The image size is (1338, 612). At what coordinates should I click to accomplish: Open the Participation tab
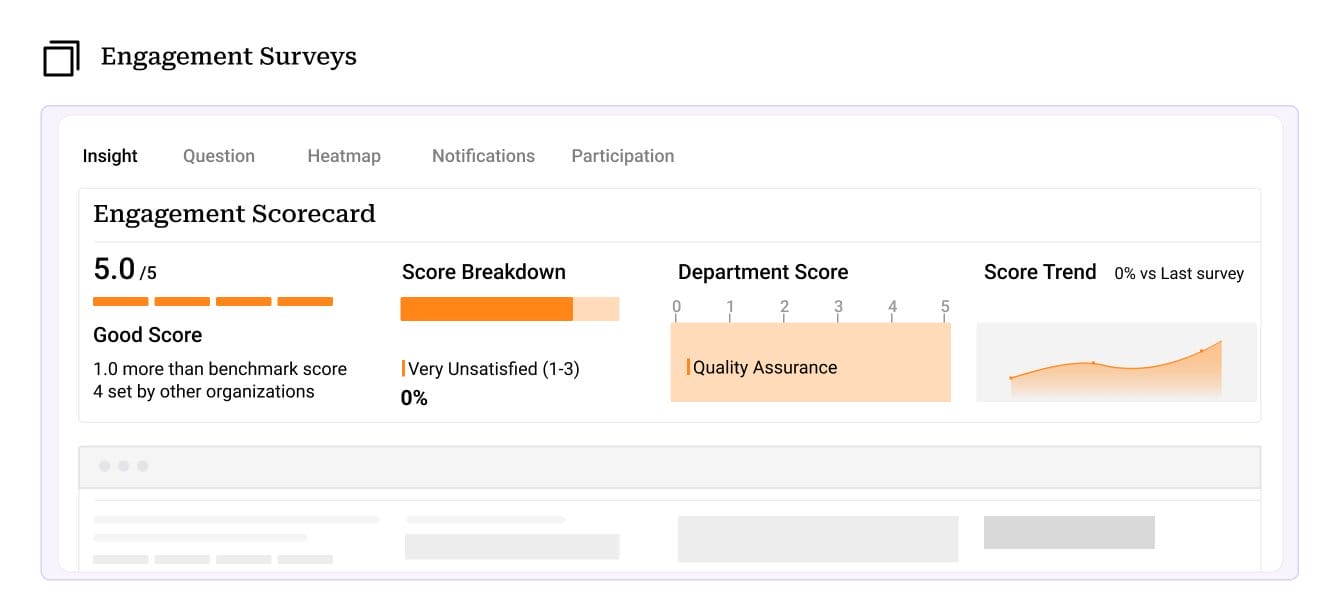pos(622,156)
